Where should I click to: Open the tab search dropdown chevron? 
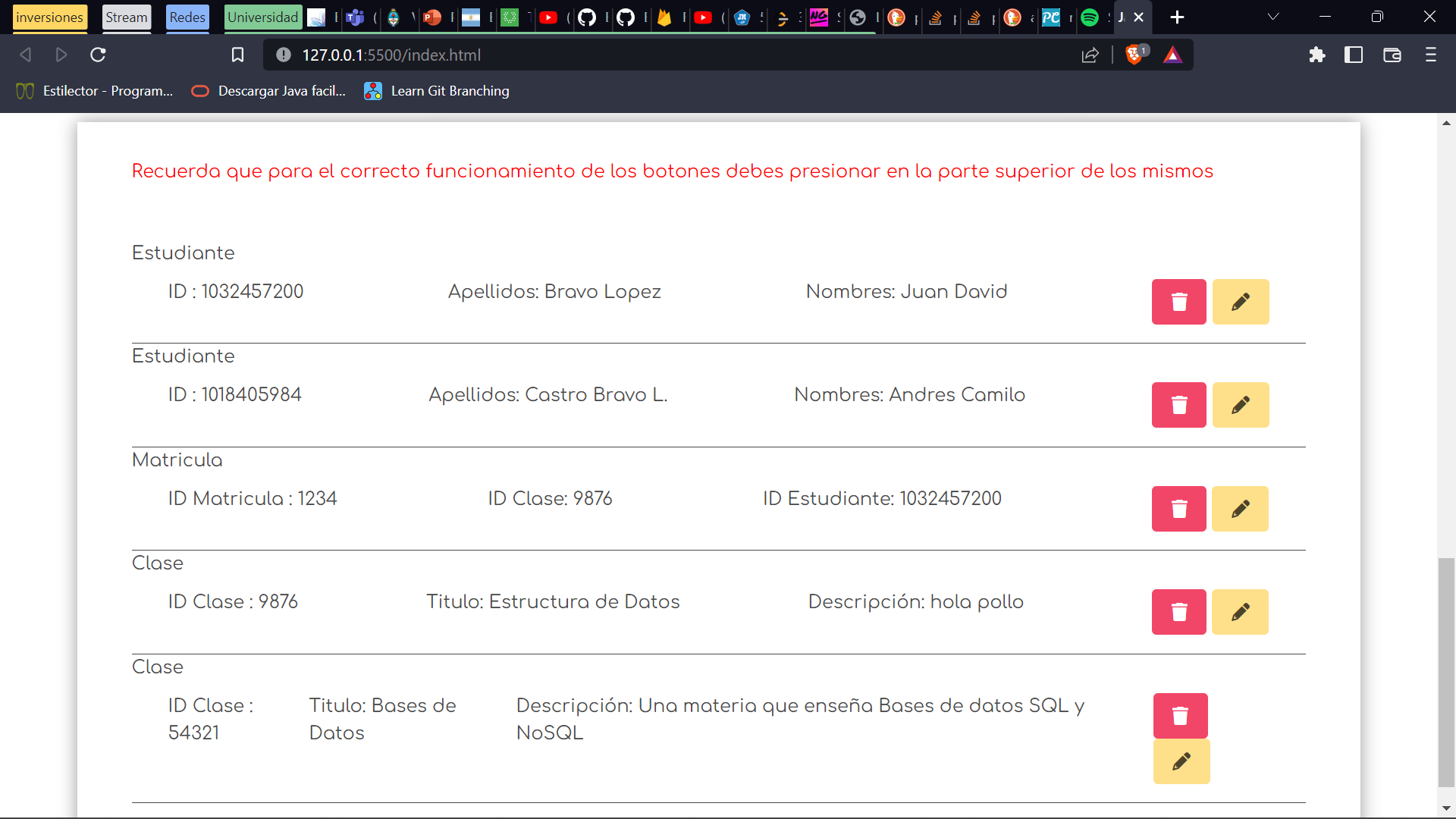[x=1272, y=17]
